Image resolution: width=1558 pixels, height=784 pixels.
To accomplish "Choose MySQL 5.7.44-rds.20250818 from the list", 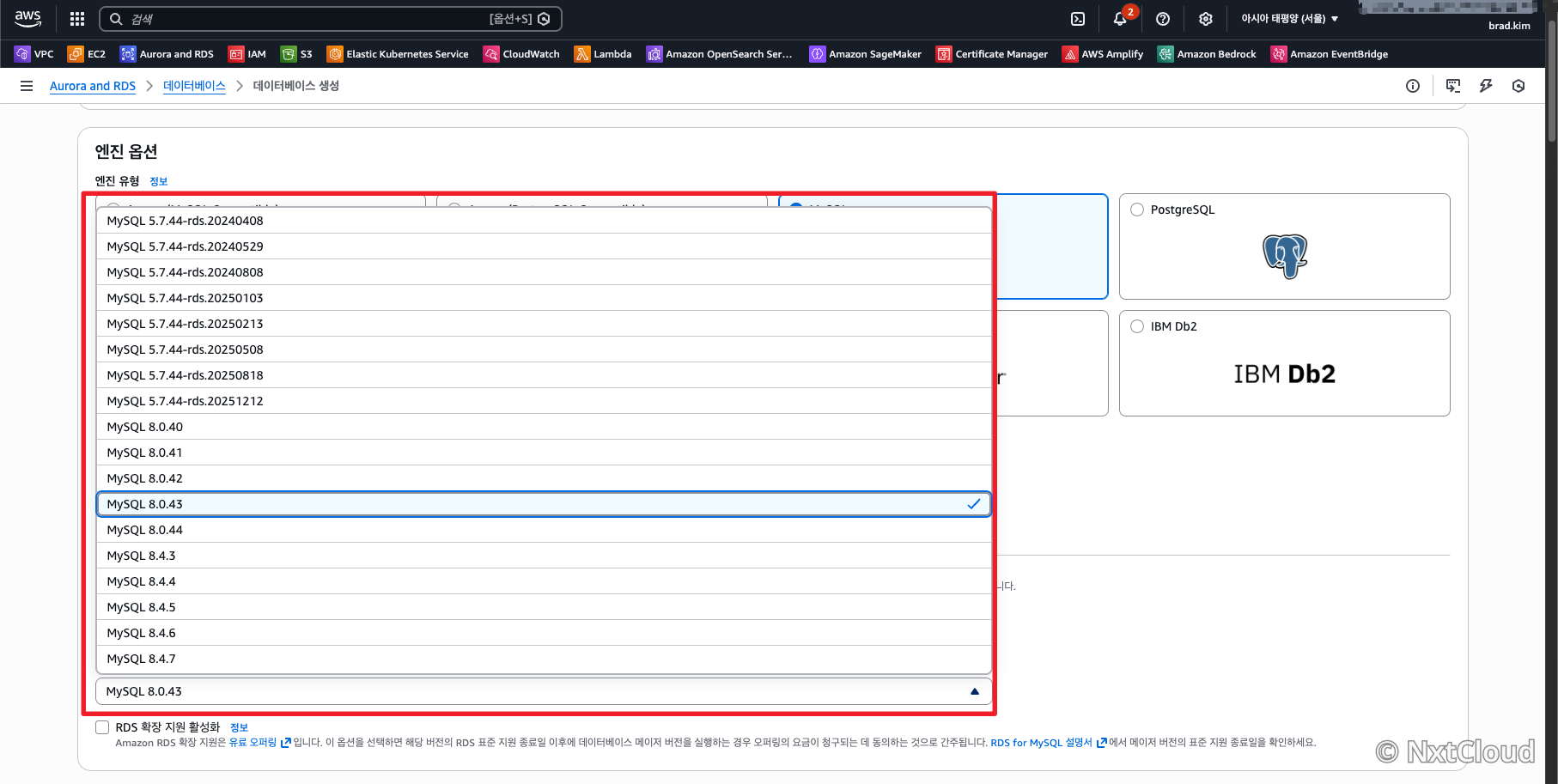I will coord(544,375).
